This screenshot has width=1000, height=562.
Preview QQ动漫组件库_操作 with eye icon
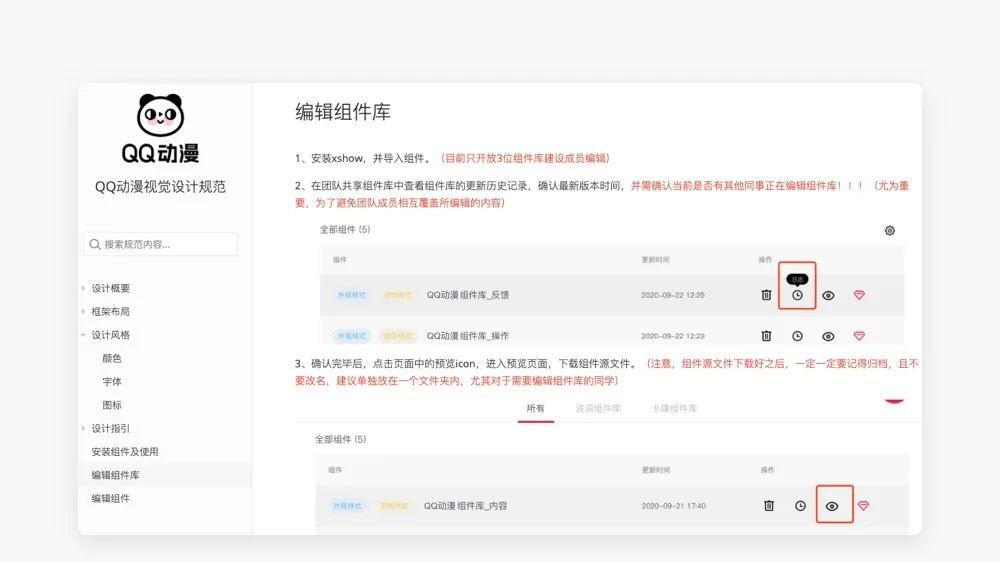click(828, 336)
